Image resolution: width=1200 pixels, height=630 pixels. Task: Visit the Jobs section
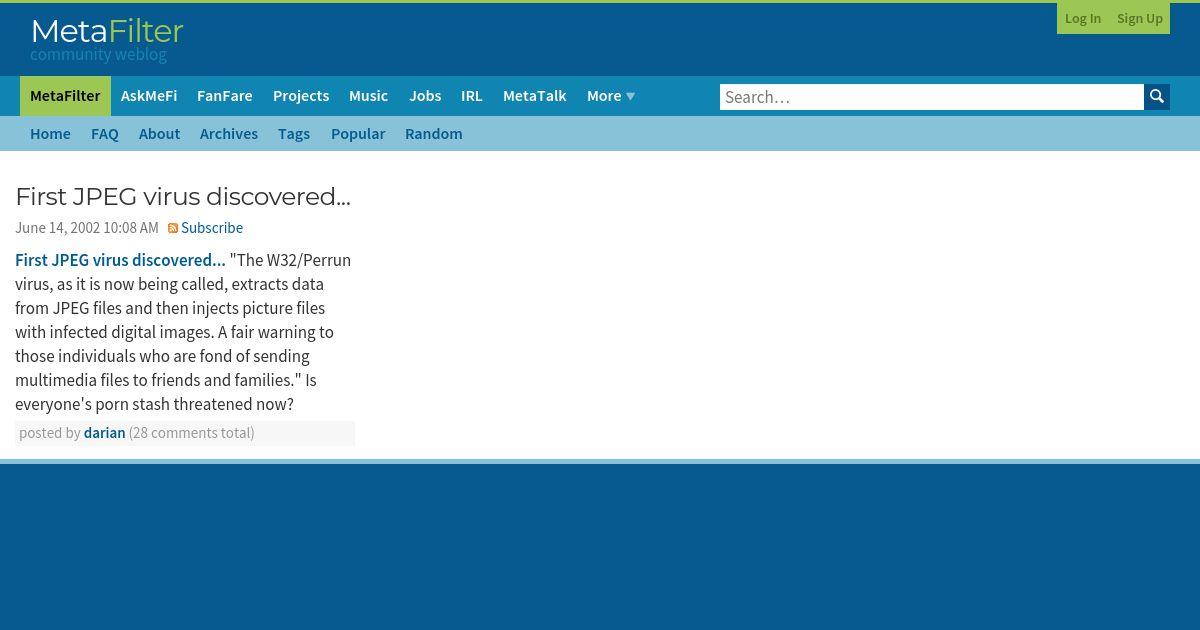coord(425,96)
